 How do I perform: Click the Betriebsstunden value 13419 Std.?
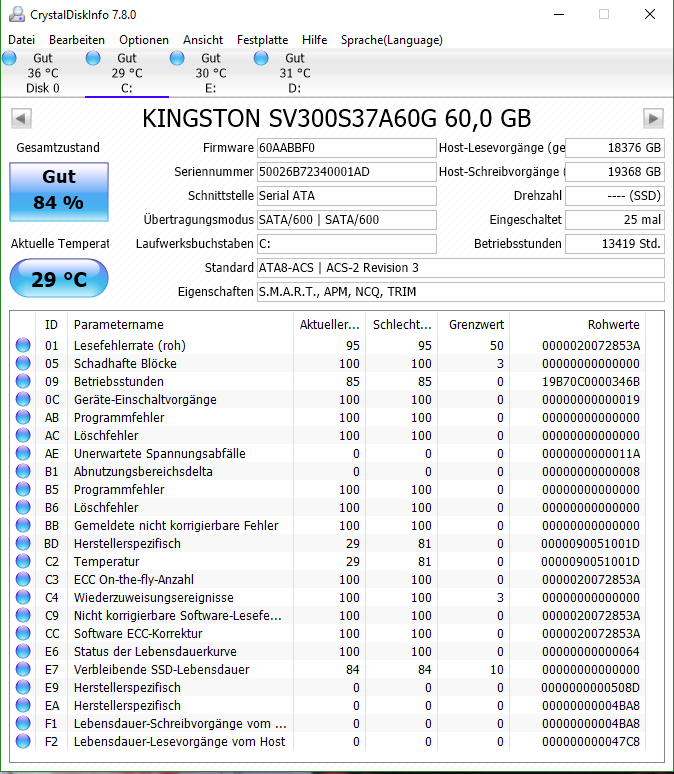(x=615, y=244)
